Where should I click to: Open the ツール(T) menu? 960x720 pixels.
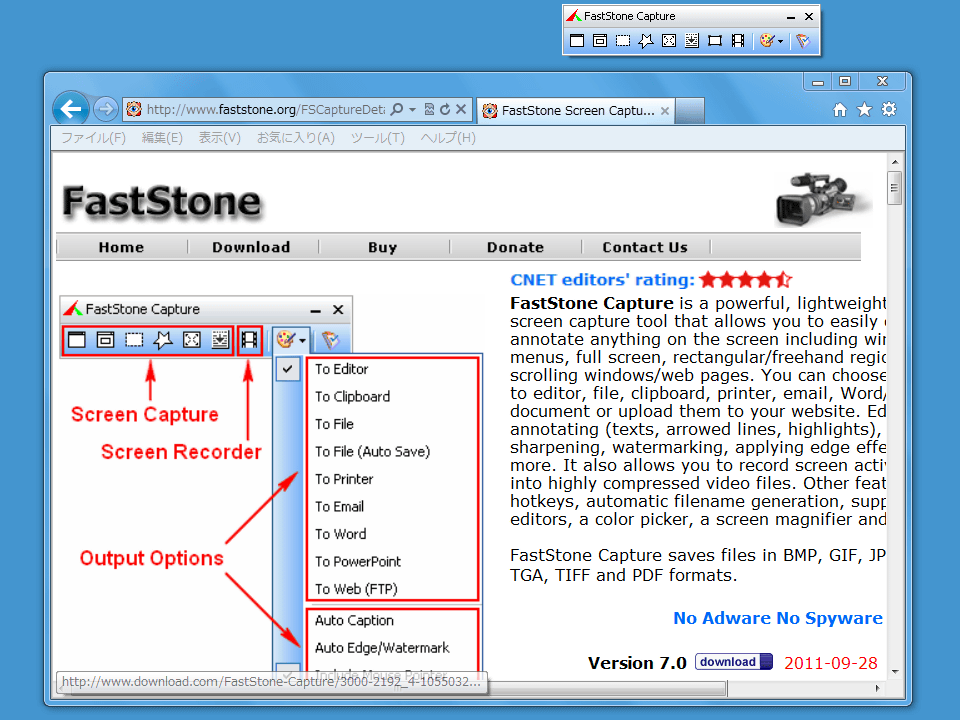[378, 138]
